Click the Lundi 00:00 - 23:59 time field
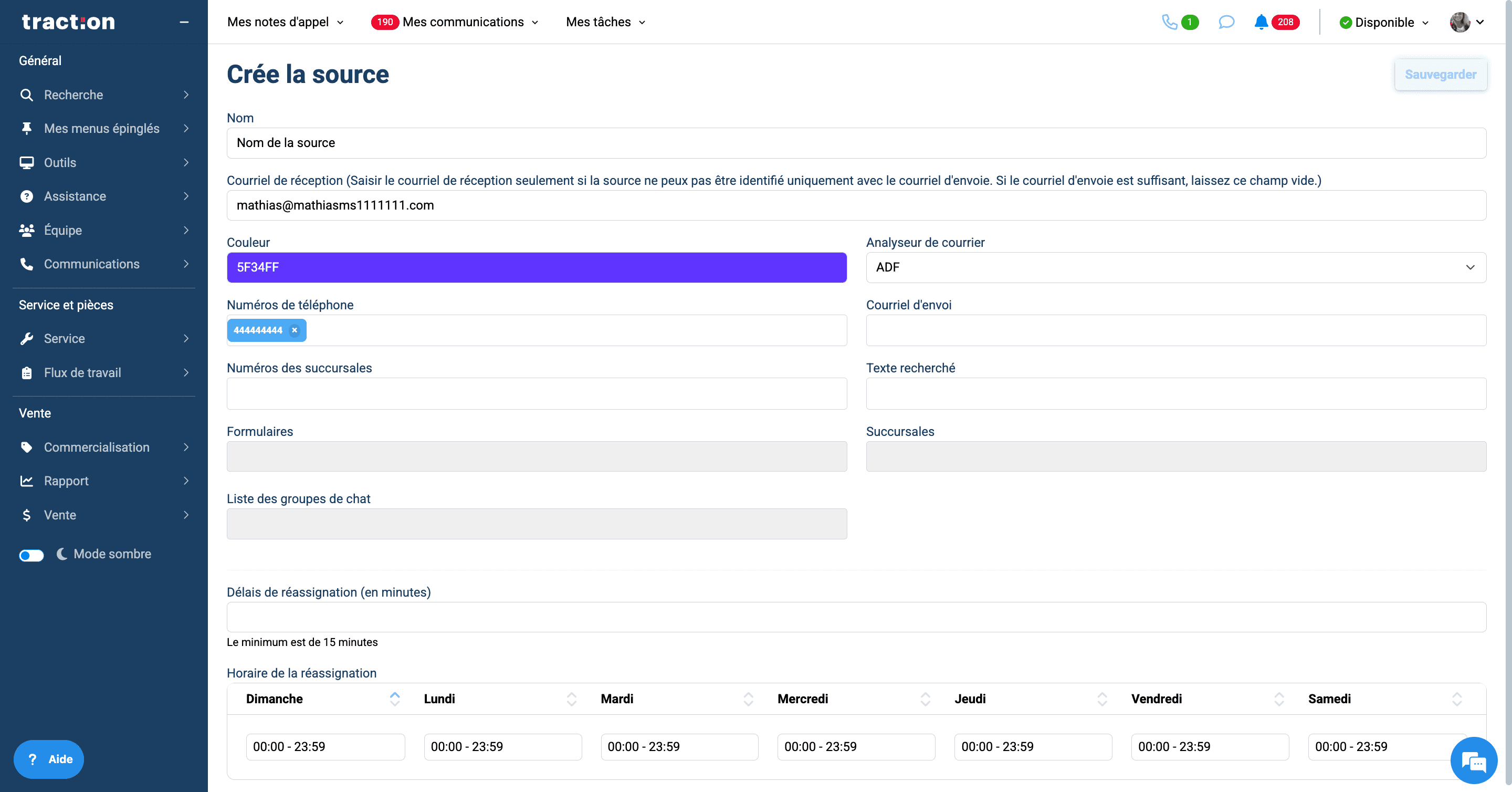1512x792 pixels. (502, 747)
